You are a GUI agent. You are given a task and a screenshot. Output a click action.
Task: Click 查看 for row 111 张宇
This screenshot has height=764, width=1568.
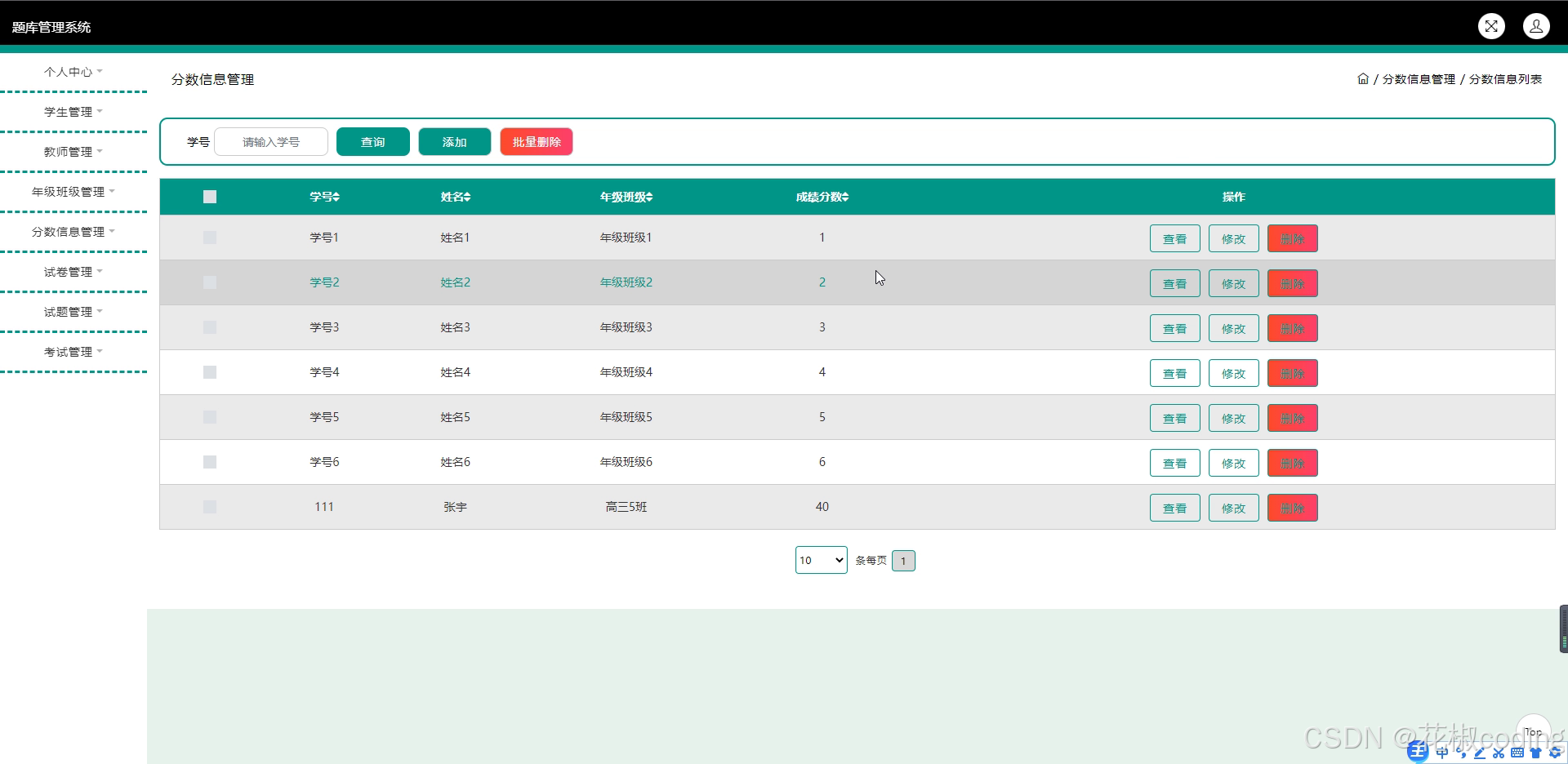[1175, 508]
